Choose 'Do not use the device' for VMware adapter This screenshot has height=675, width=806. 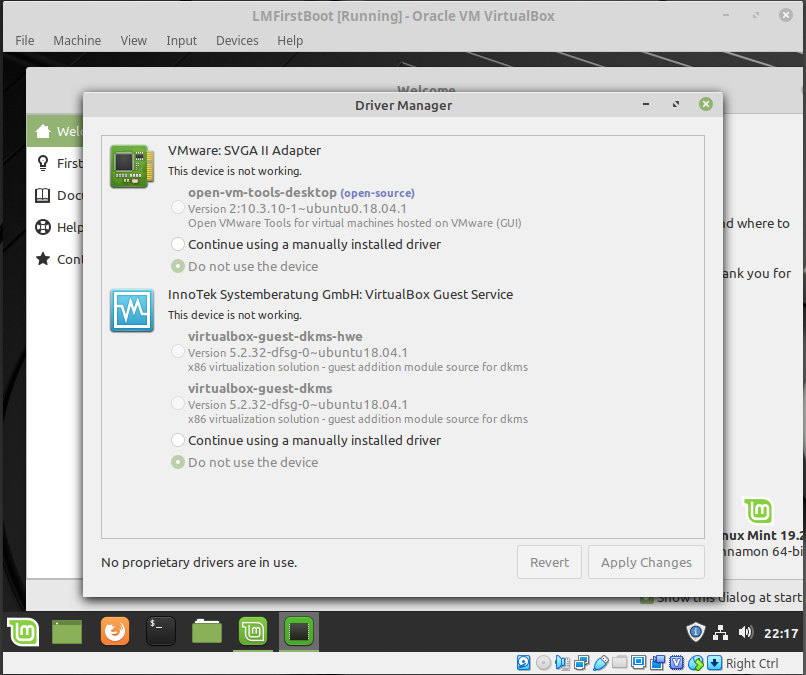[x=178, y=266]
